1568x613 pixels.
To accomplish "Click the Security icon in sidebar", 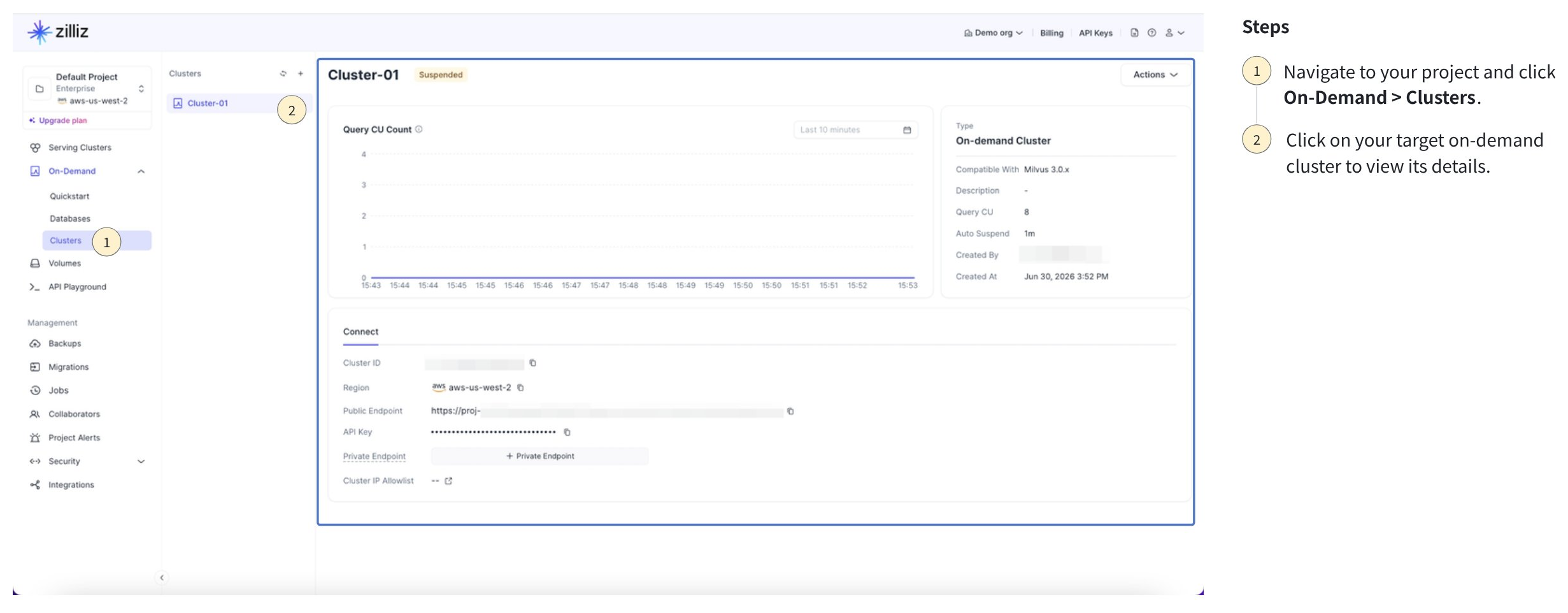I will pos(35,461).
